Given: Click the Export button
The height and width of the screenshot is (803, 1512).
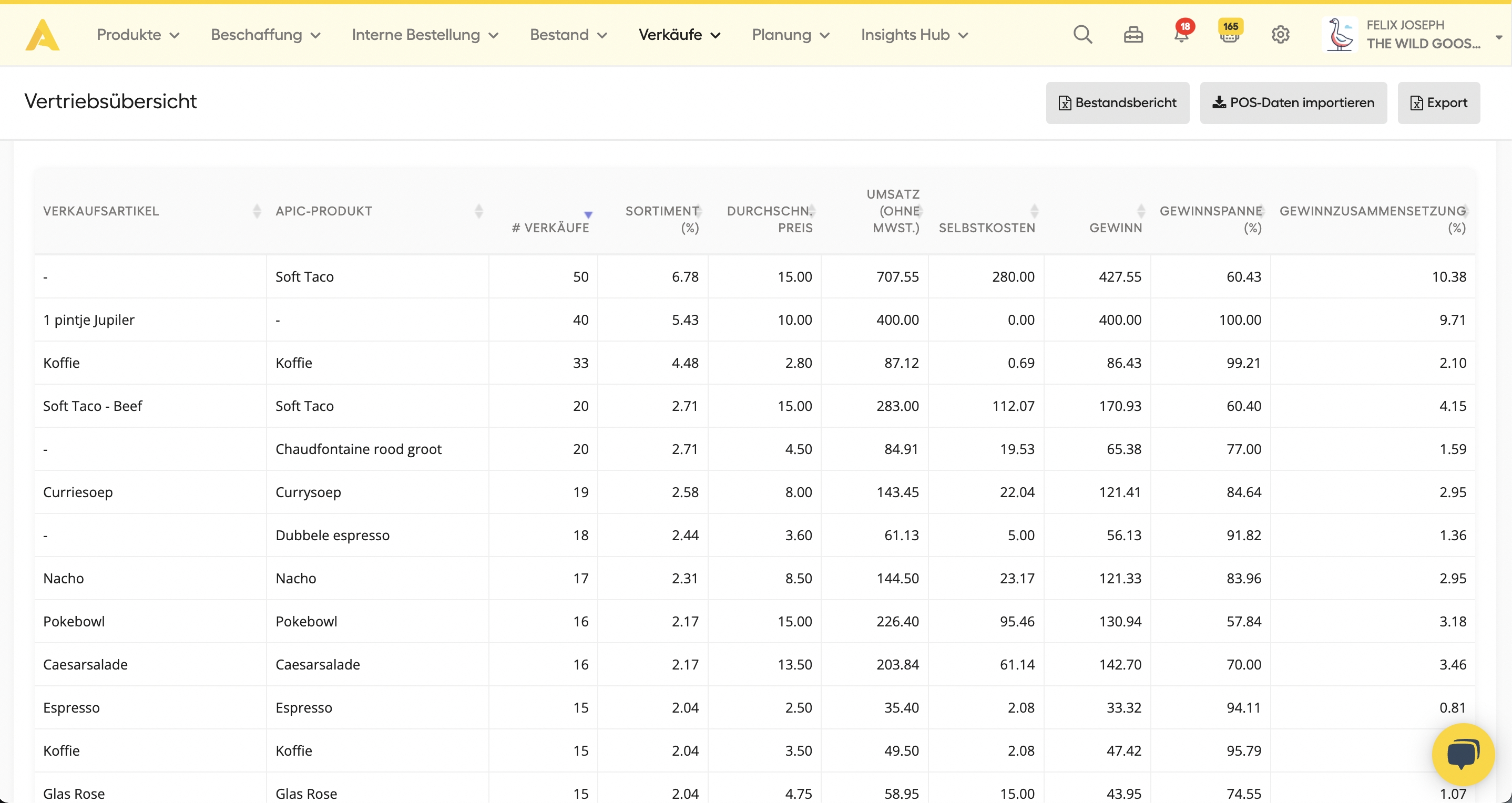Looking at the screenshot, I should click(1438, 103).
